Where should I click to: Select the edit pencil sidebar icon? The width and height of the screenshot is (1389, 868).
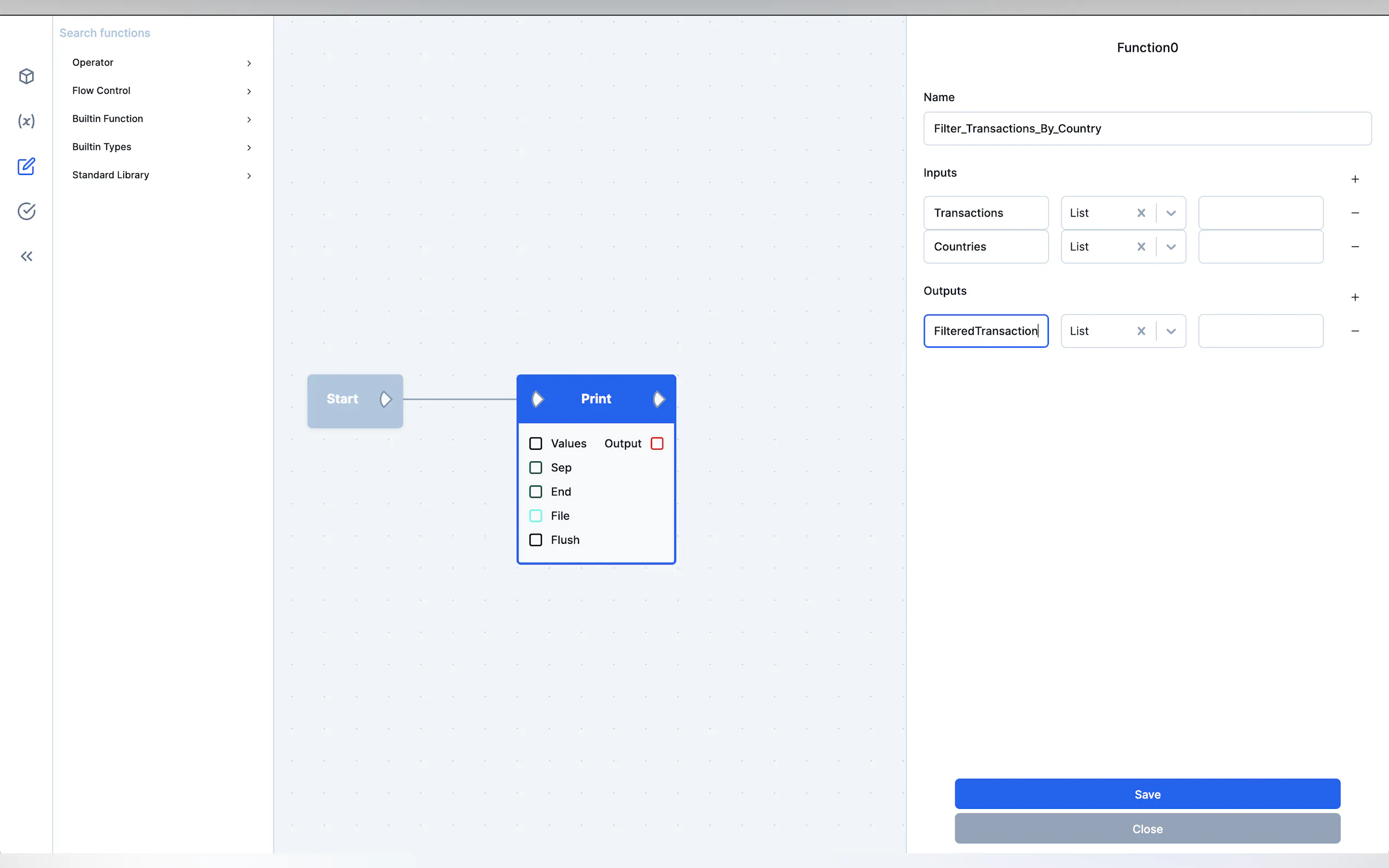[x=26, y=167]
